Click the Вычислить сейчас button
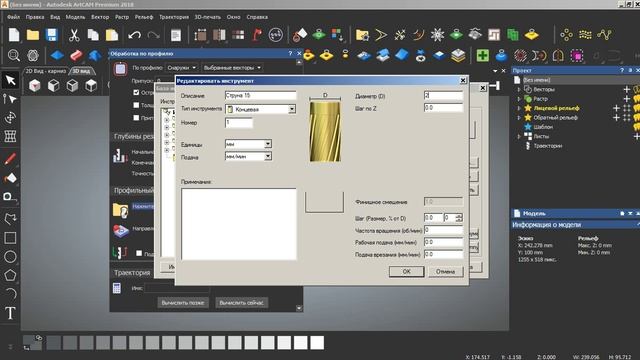 pos(241,303)
